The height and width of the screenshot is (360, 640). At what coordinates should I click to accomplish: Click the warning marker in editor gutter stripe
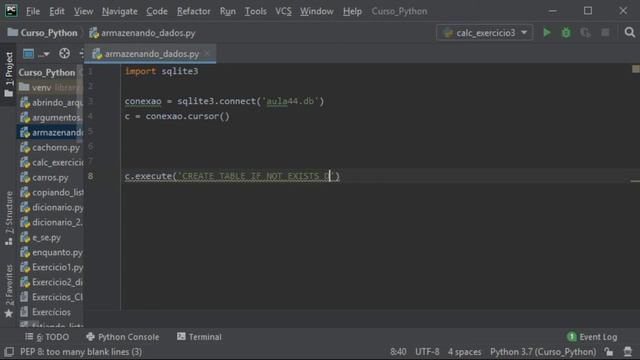click(635, 69)
